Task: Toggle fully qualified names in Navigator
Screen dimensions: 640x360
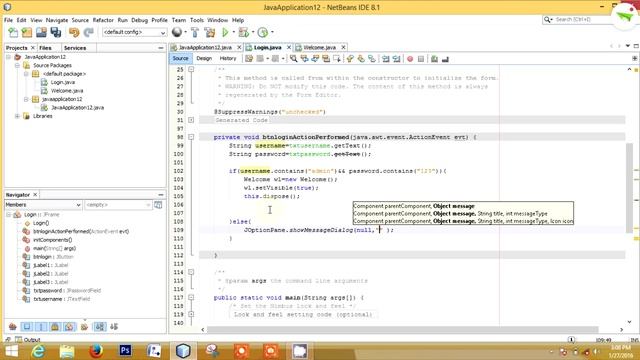Action: click(84, 327)
